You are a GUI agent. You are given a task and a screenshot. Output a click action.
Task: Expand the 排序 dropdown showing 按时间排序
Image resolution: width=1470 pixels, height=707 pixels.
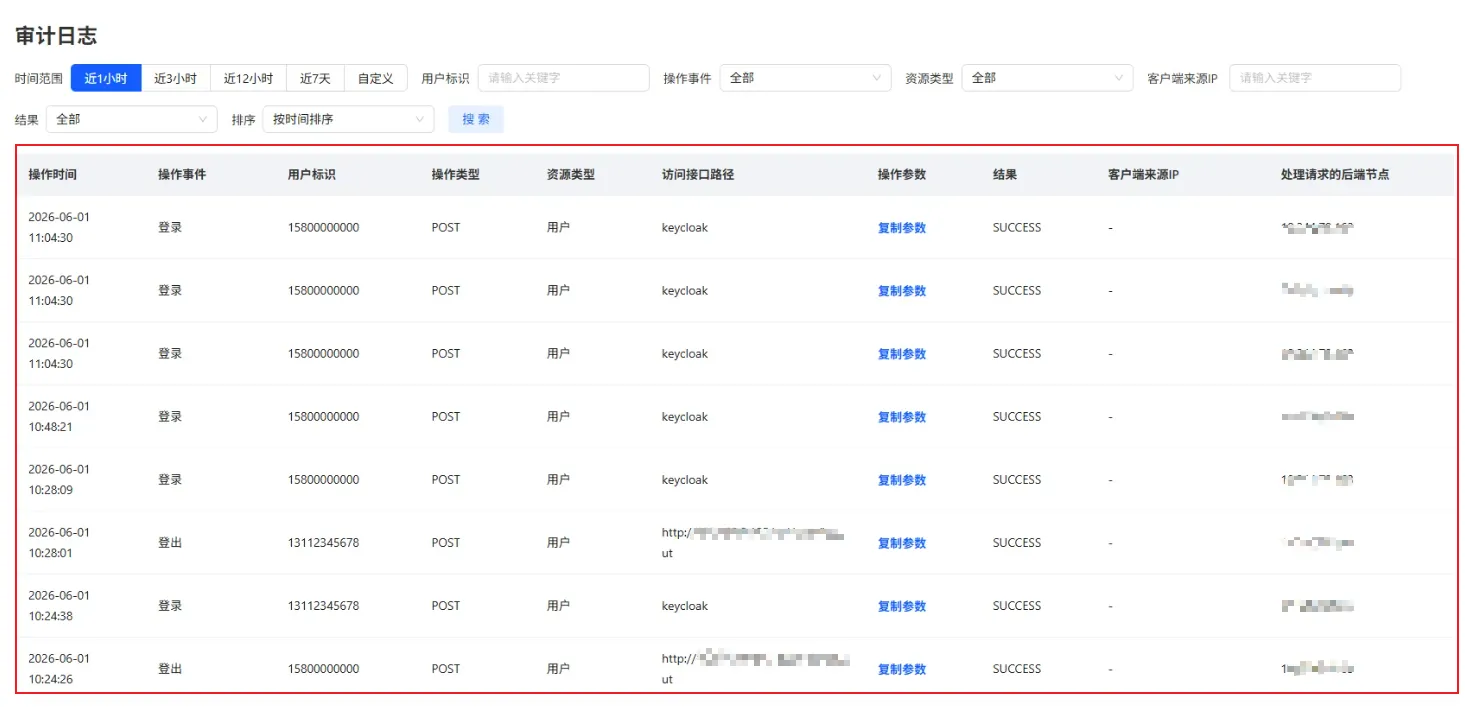(348, 119)
